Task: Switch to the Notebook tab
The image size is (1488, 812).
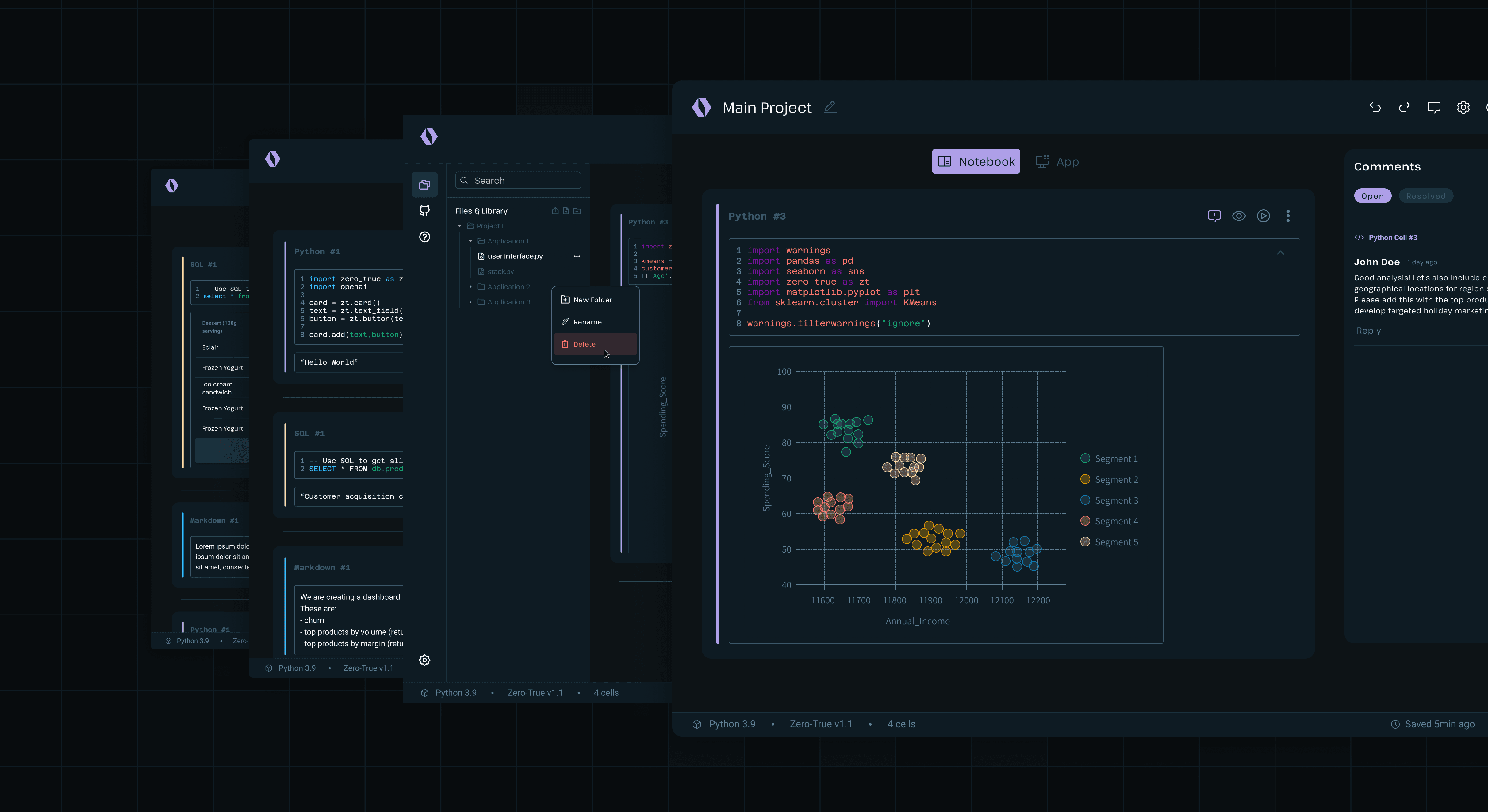Action: [x=976, y=162]
